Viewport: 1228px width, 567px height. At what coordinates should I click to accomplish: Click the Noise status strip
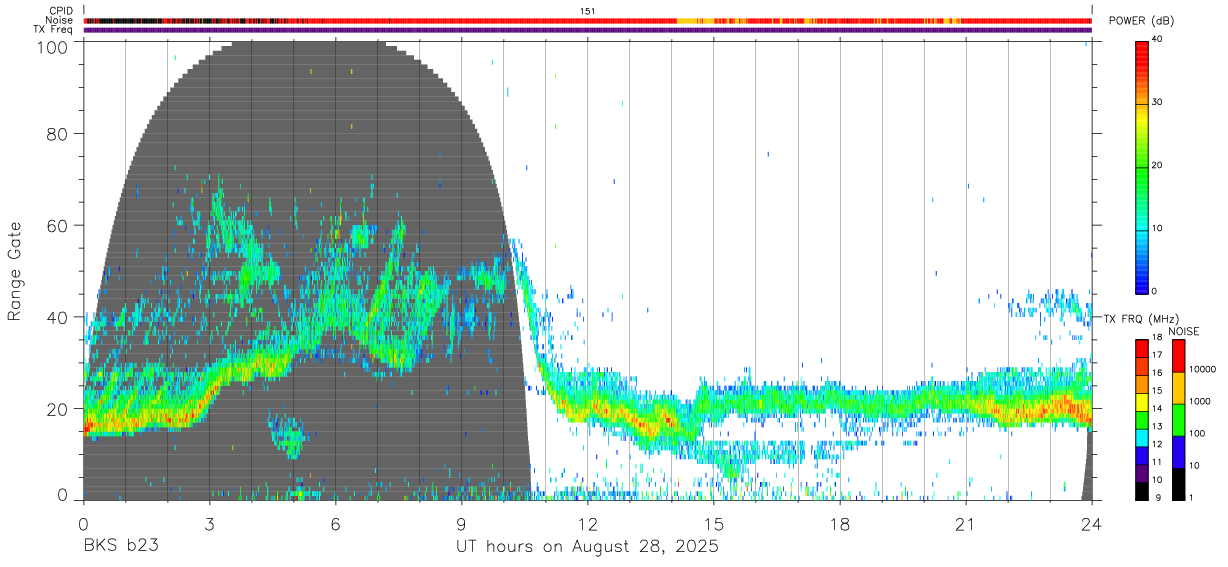coord(588,20)
